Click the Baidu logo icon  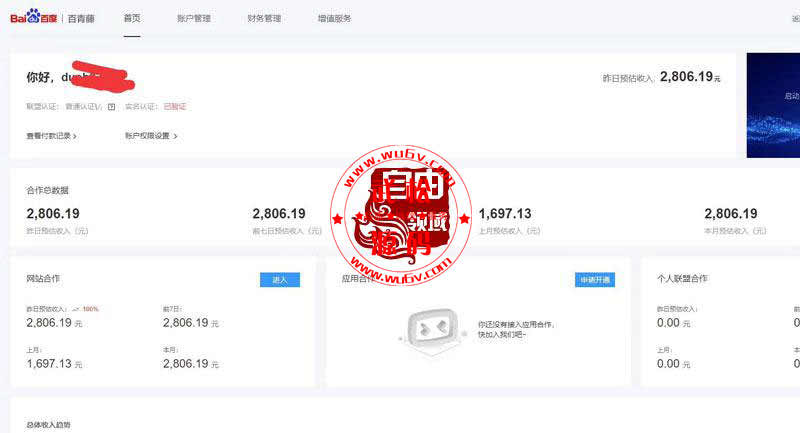pos(32,17)
